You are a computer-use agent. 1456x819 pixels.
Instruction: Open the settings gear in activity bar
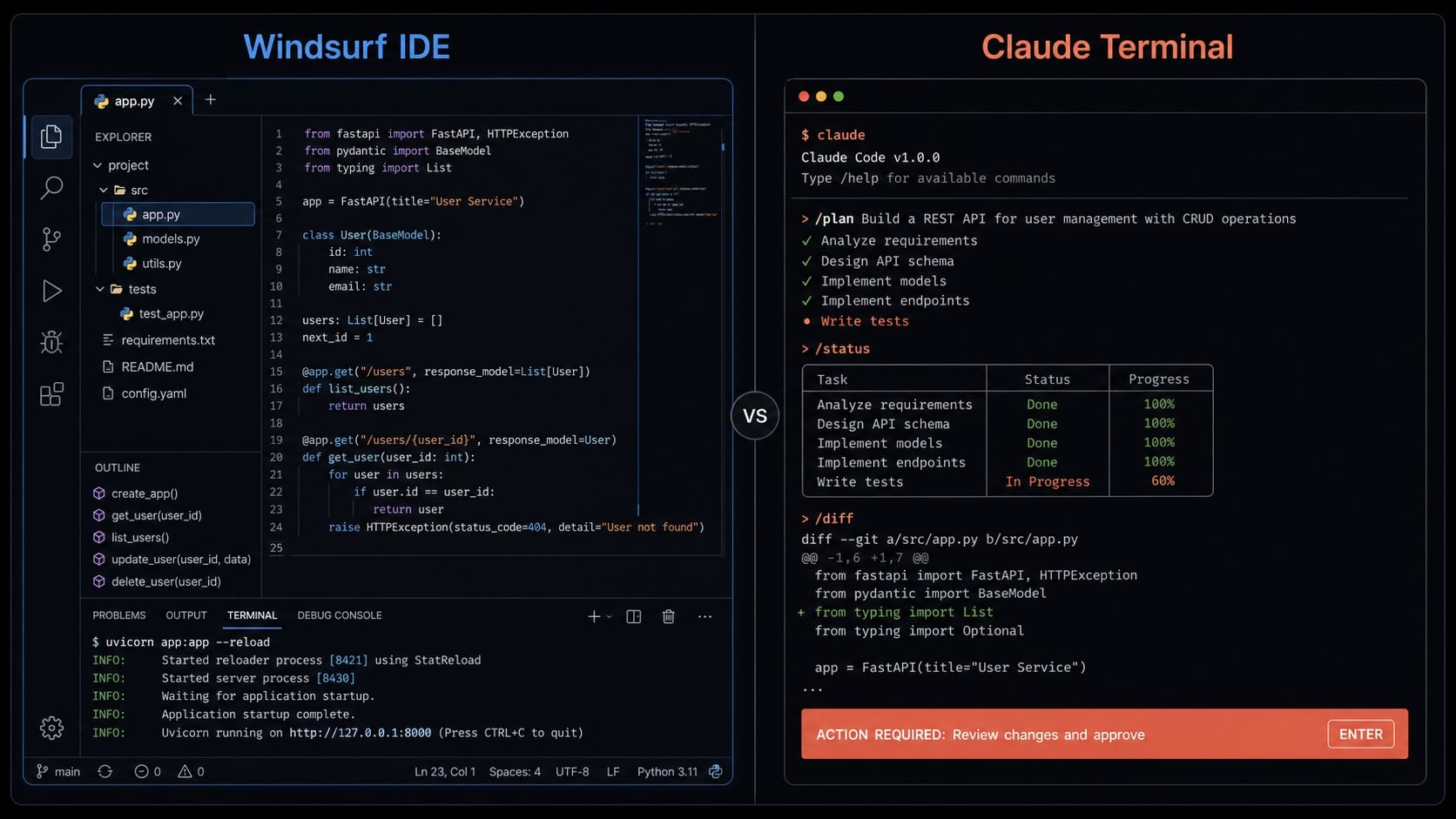pyautogui.click(x=51, y=728)
